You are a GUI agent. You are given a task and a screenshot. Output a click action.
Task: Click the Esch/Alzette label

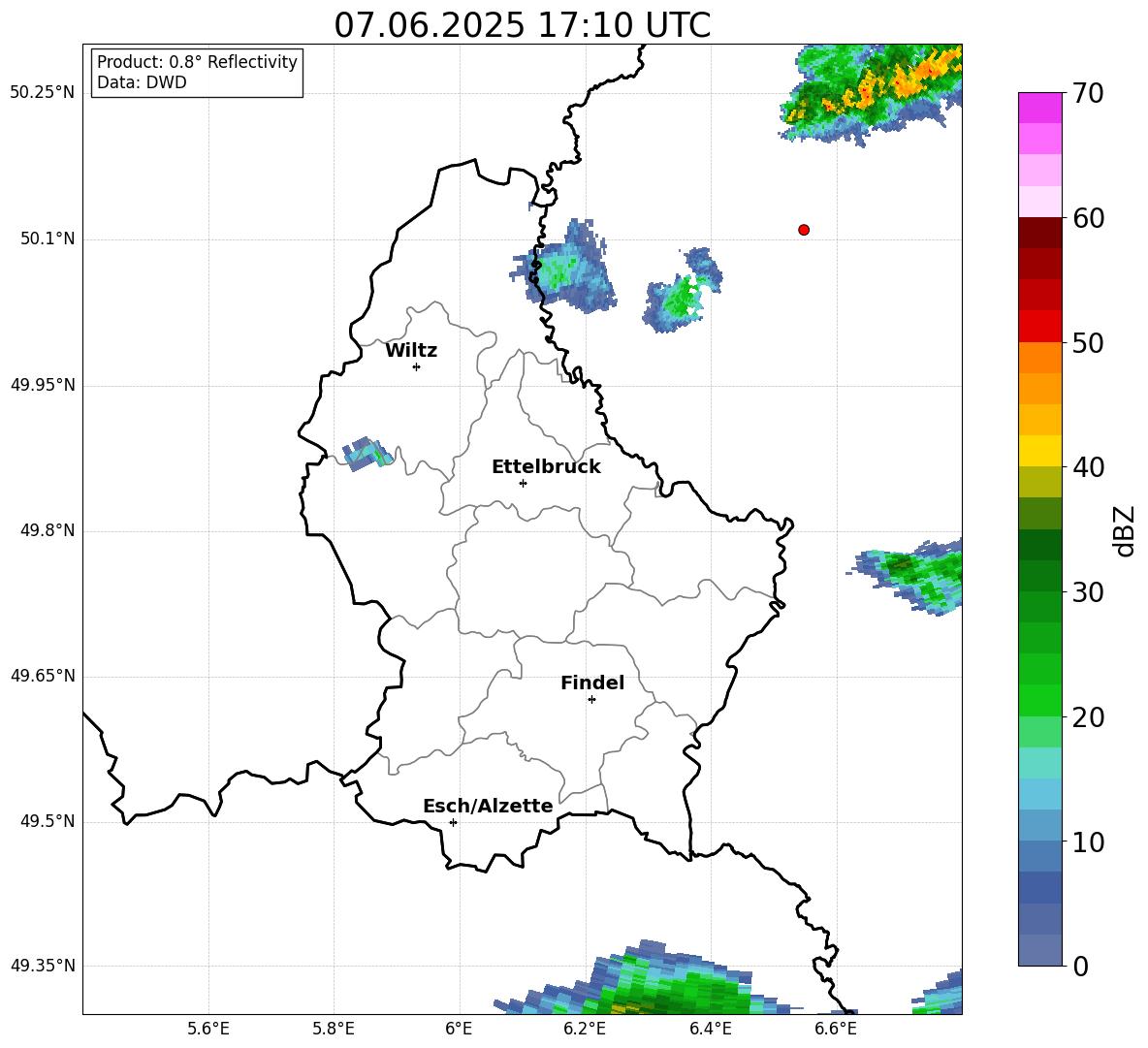click(x=488, y=806)
